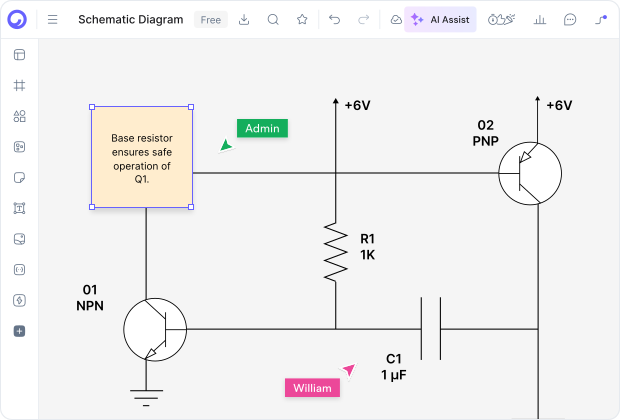Redo the last undone action

point(363,19)
